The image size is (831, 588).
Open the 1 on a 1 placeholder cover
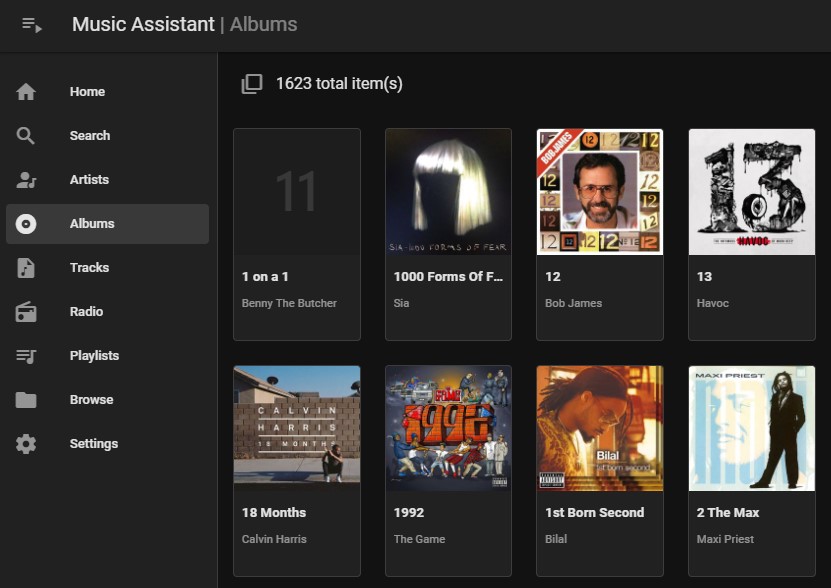tap(297, 192)
